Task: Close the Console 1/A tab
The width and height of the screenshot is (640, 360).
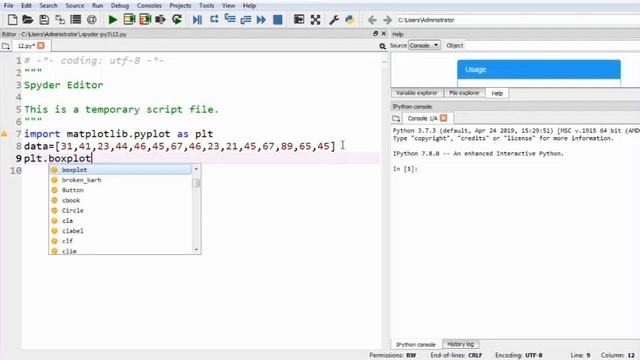Action: (444, 118)
